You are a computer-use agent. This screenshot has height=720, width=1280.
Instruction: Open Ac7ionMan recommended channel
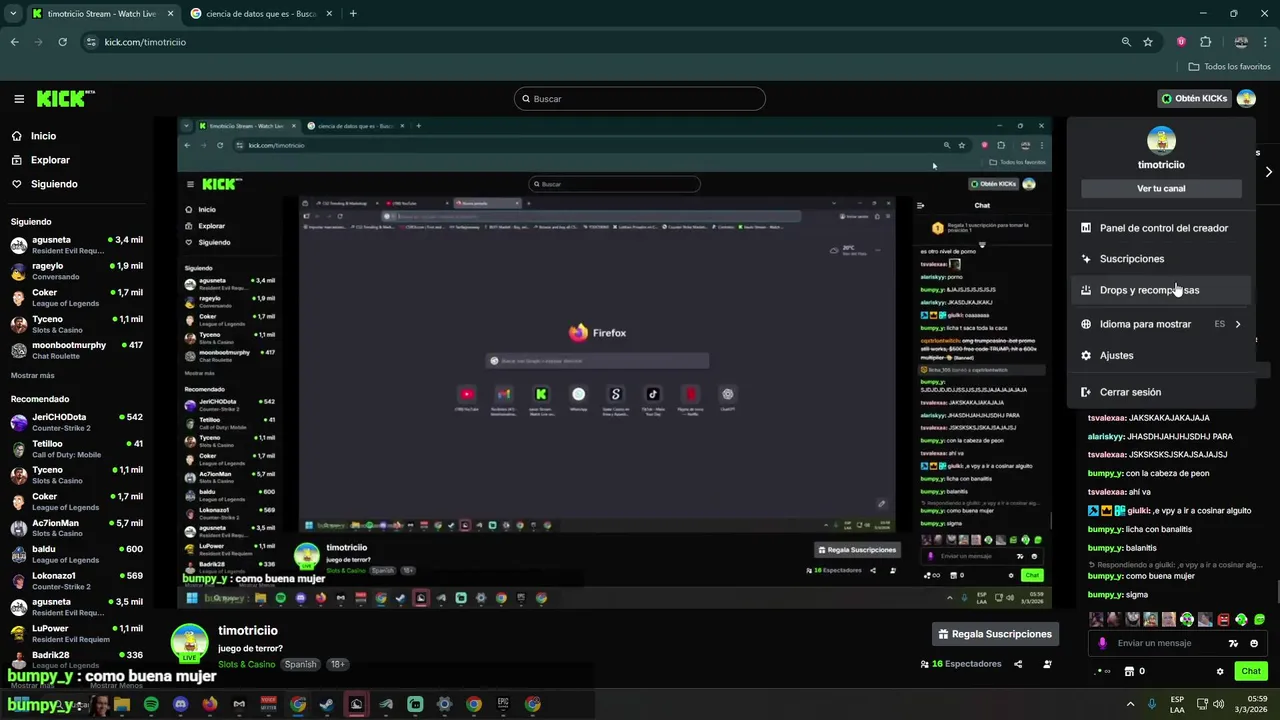tap(77, 528)
